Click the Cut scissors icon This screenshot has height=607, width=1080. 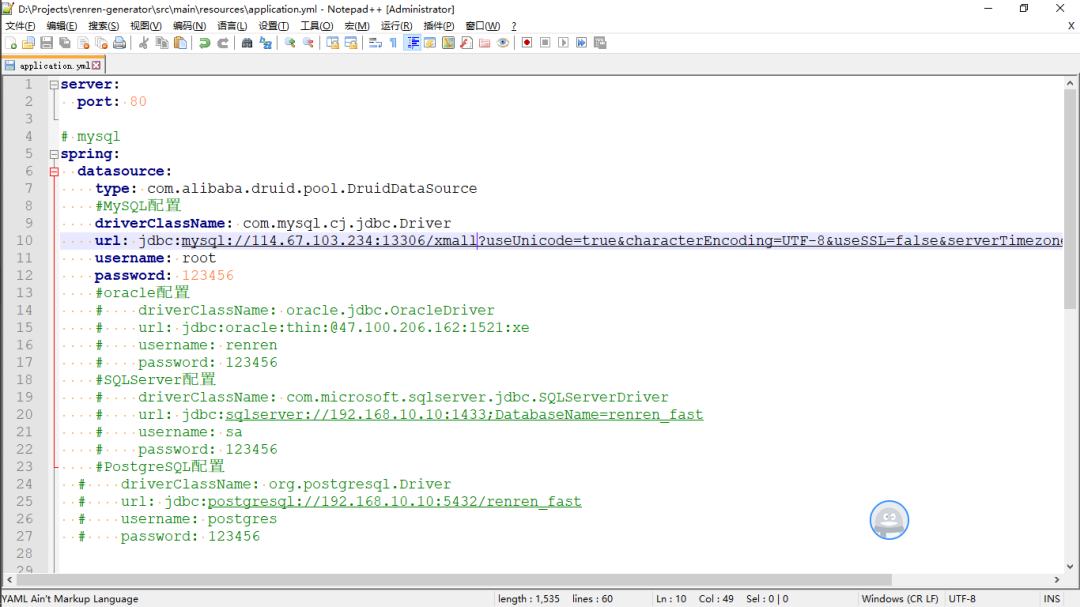144,43
